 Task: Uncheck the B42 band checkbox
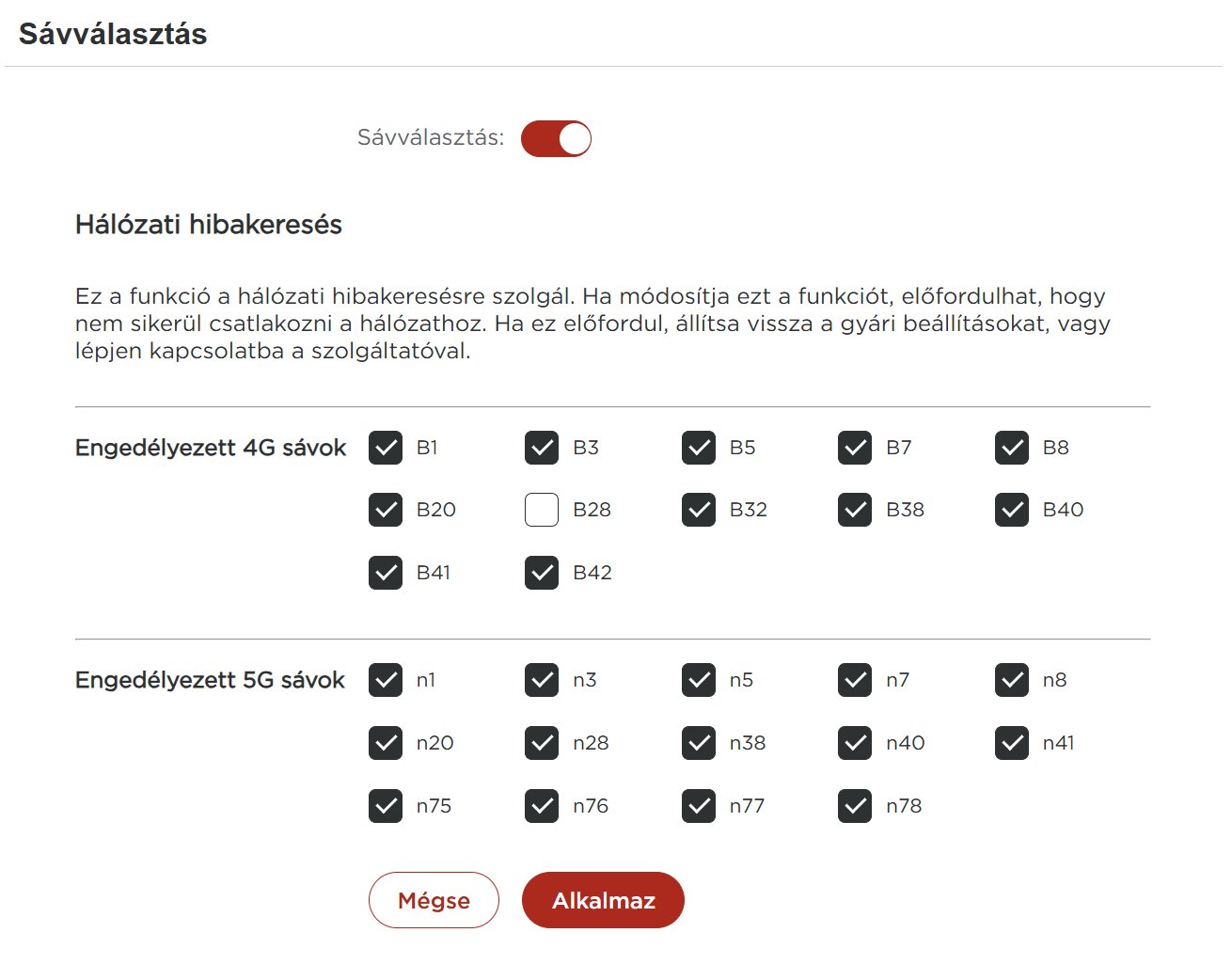(542, 573)
